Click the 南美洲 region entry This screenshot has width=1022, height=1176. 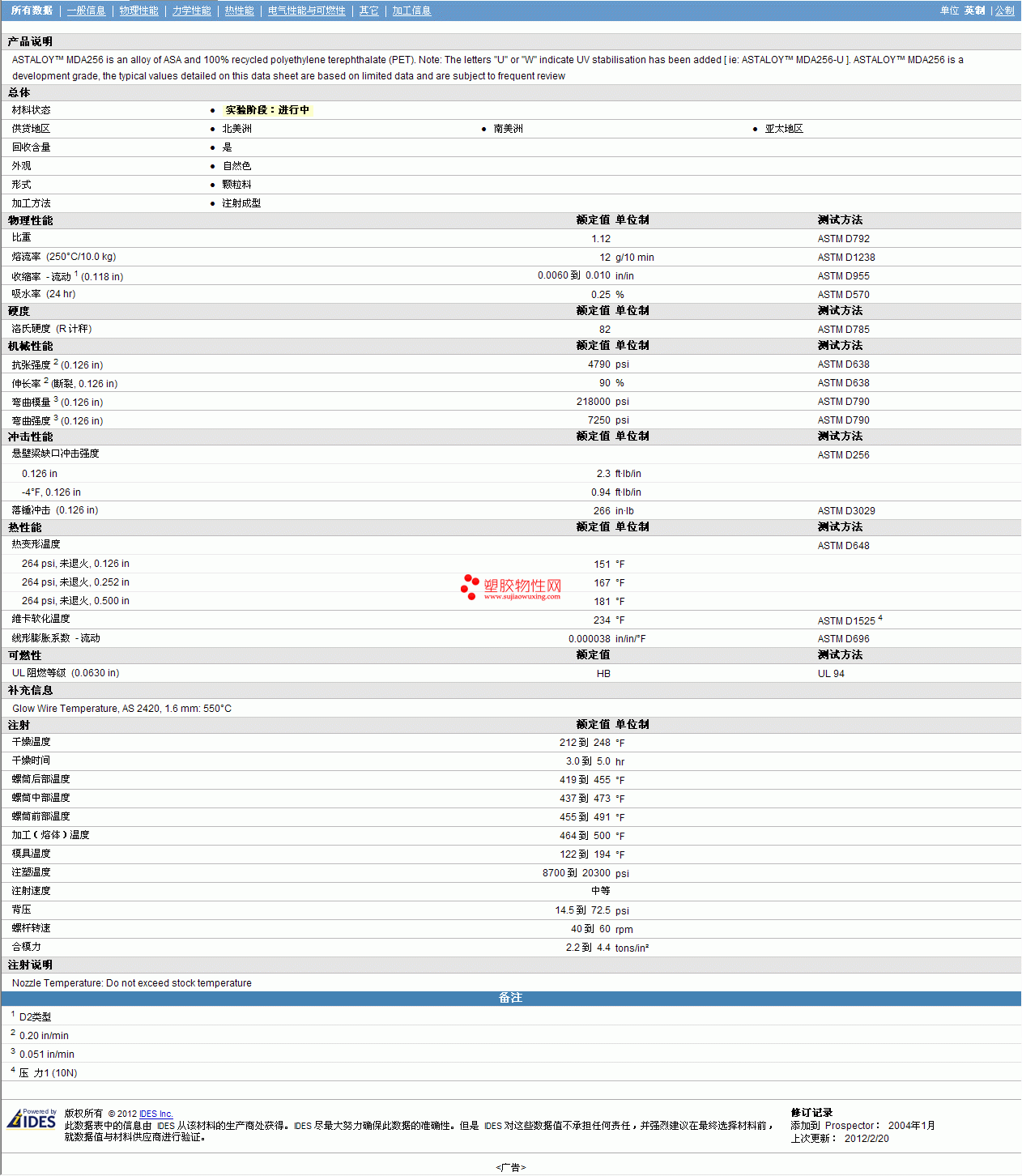point(508,129)
